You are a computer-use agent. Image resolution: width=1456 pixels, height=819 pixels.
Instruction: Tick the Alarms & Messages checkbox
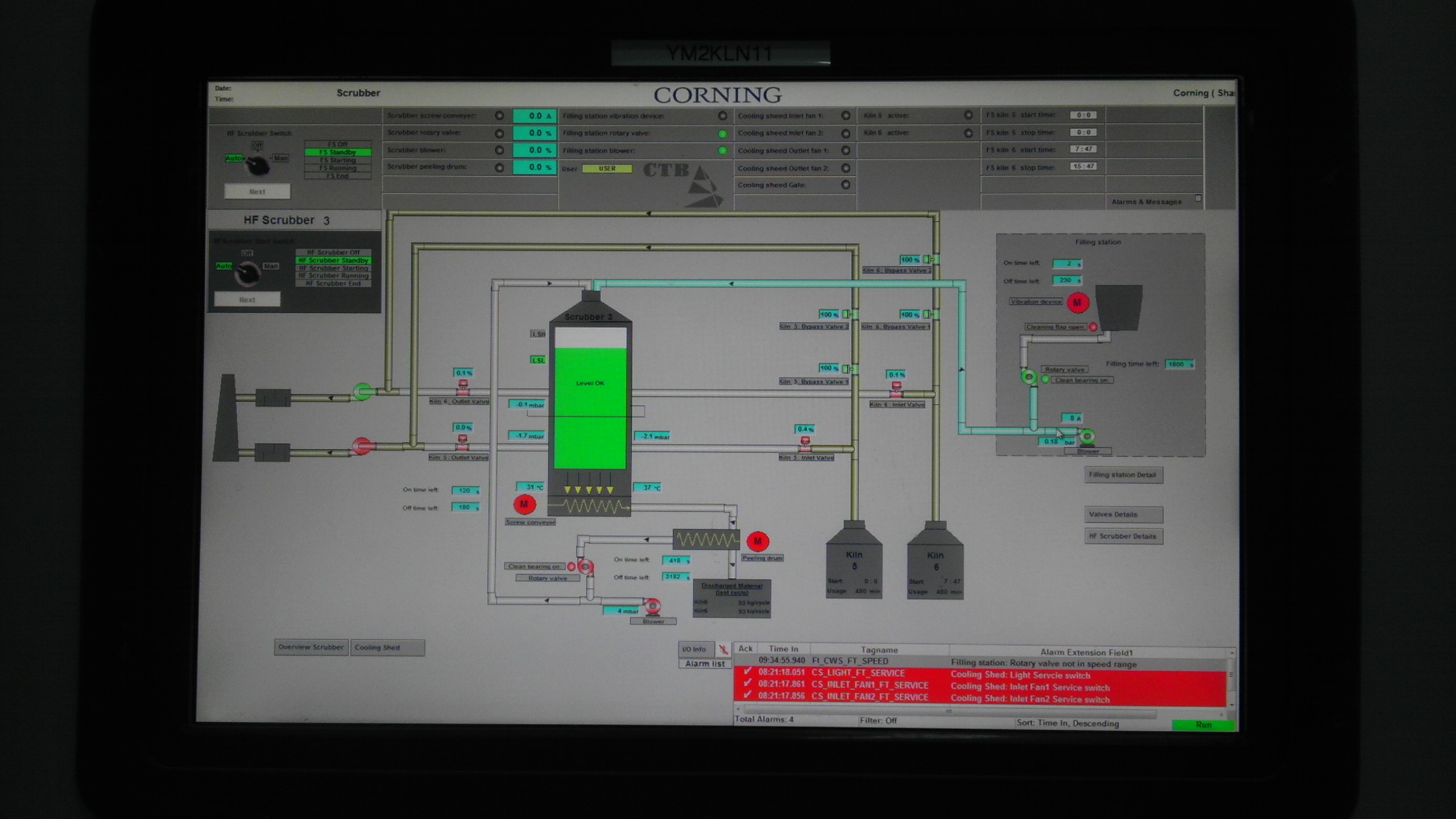(1198, 198)
